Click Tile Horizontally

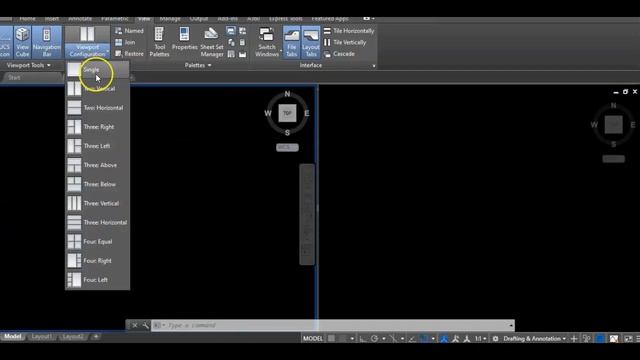click(349, 31)
